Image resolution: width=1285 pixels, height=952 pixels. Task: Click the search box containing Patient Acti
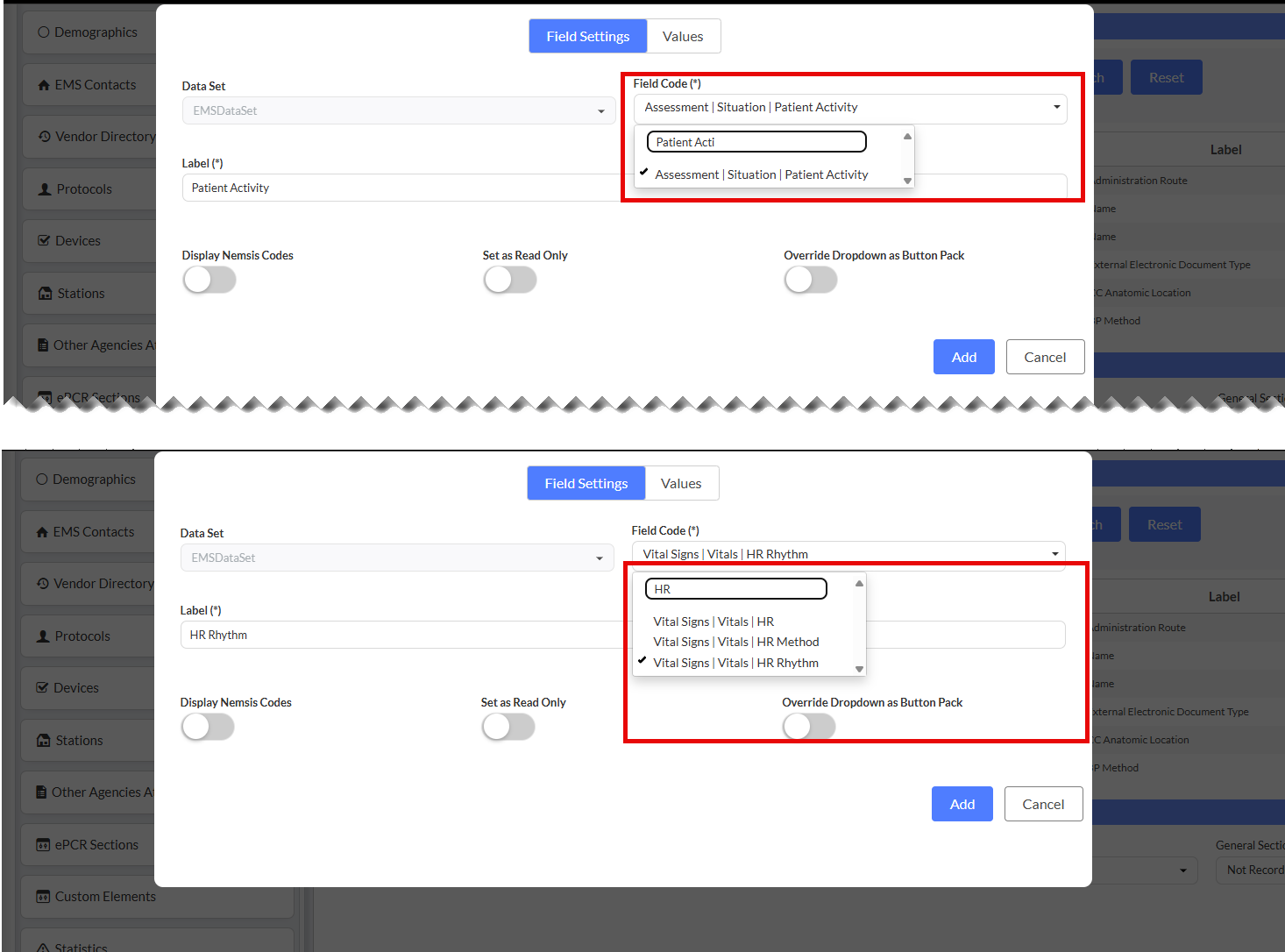756,142
